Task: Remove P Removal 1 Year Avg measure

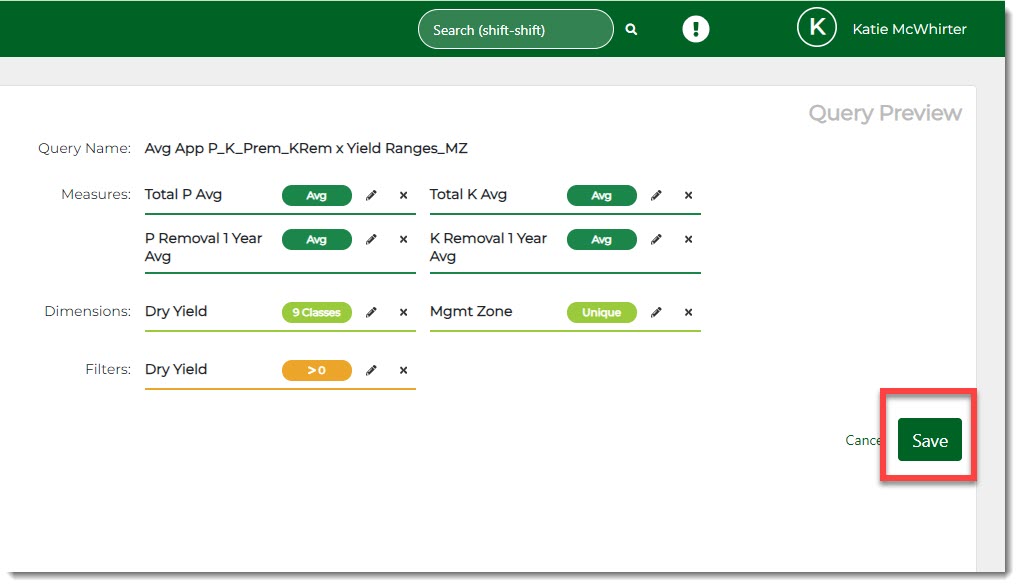Action: pos(403,240)
